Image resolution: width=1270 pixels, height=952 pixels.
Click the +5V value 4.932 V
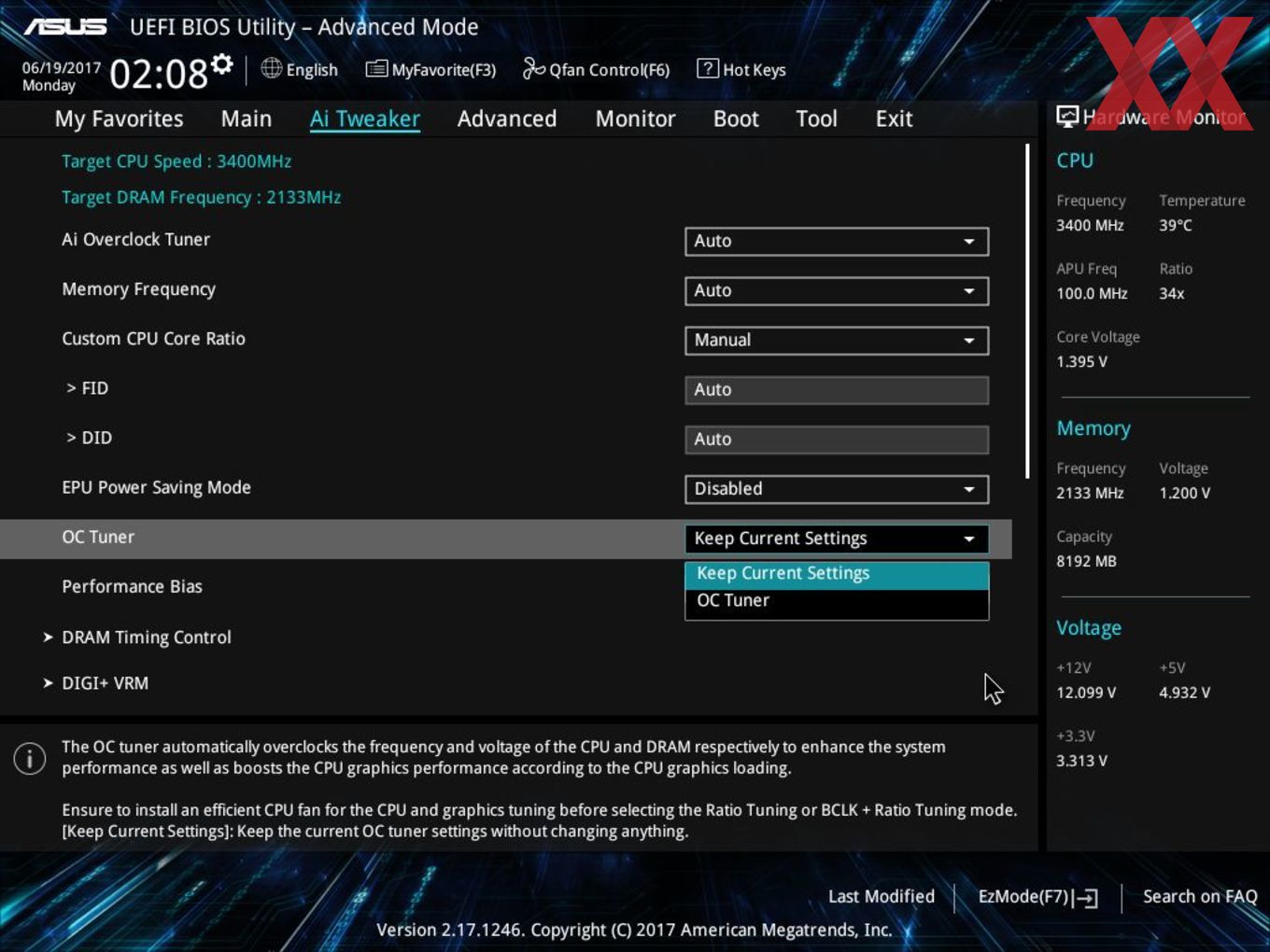pyautogui.click(x=1184, y=693)
